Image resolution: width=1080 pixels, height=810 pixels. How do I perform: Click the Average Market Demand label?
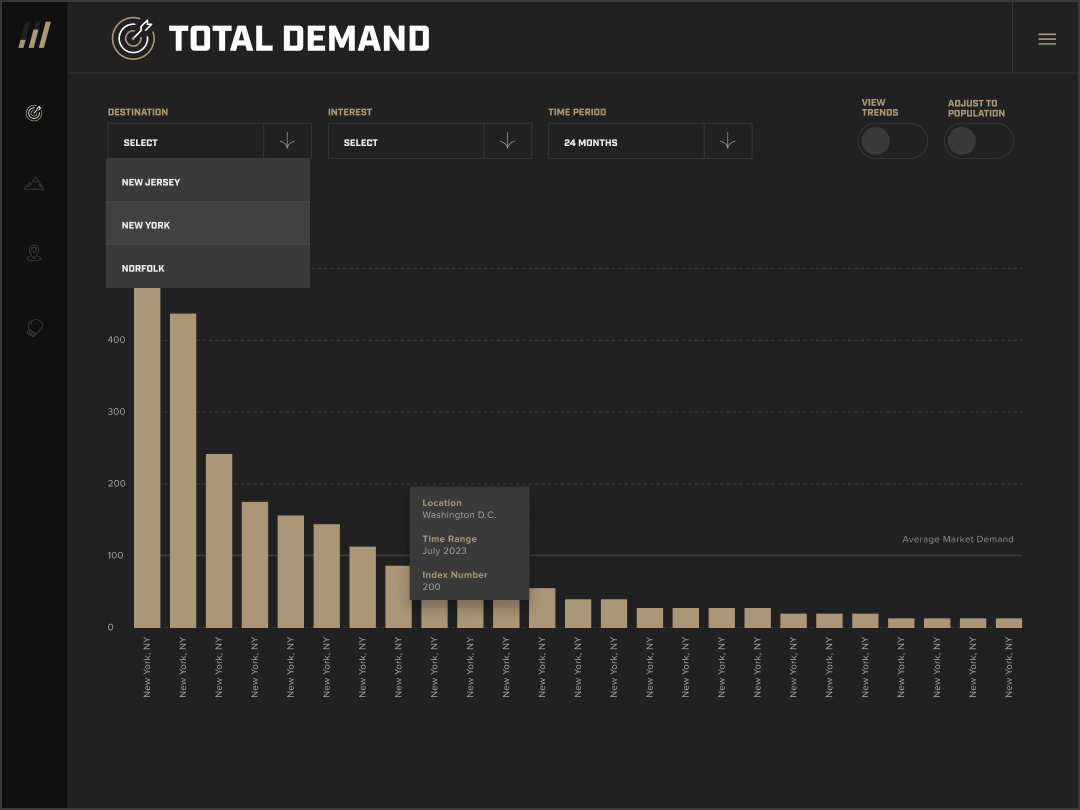(957, 539)
